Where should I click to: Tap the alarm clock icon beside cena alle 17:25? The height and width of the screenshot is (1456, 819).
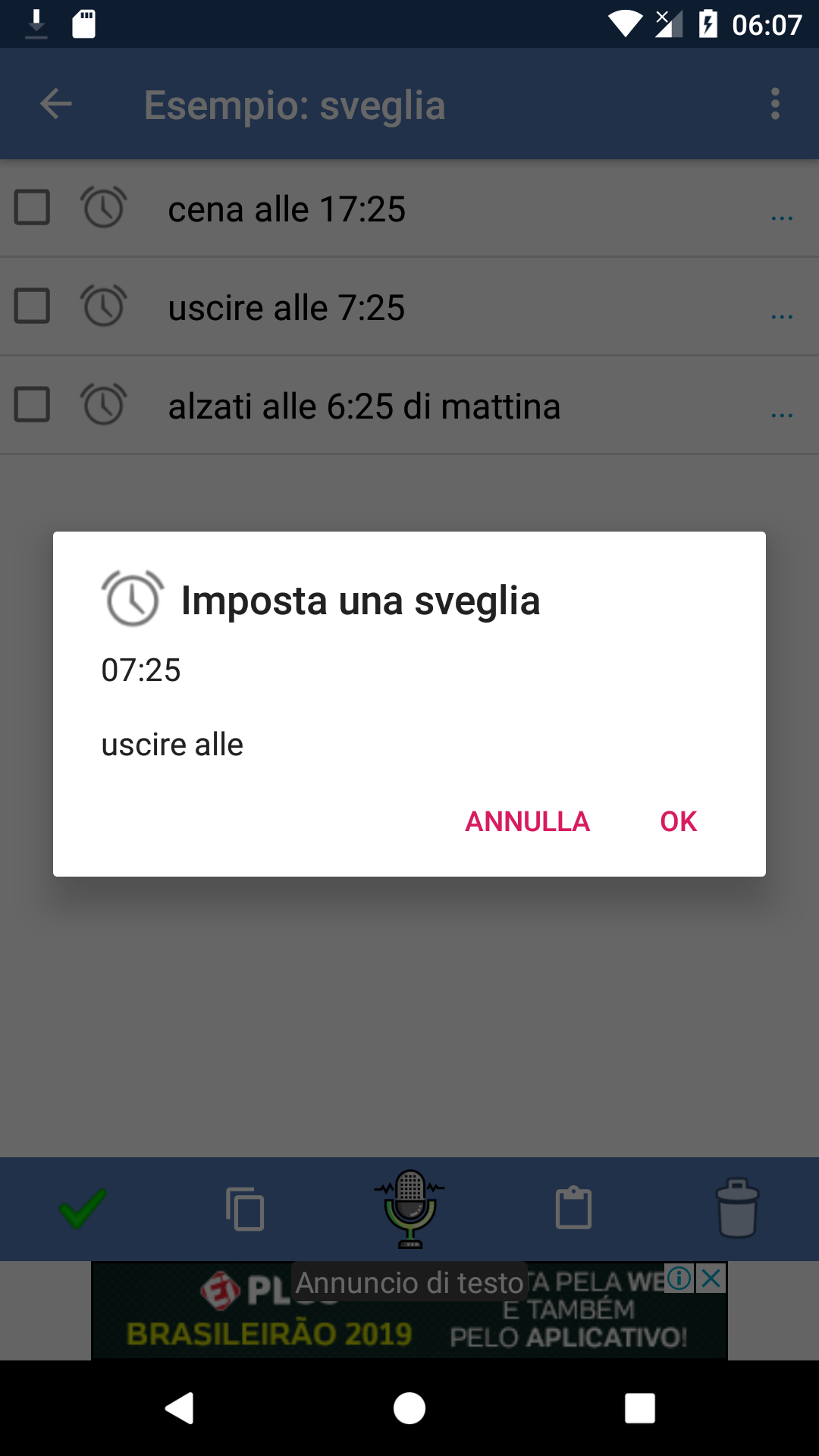point(103,207)
